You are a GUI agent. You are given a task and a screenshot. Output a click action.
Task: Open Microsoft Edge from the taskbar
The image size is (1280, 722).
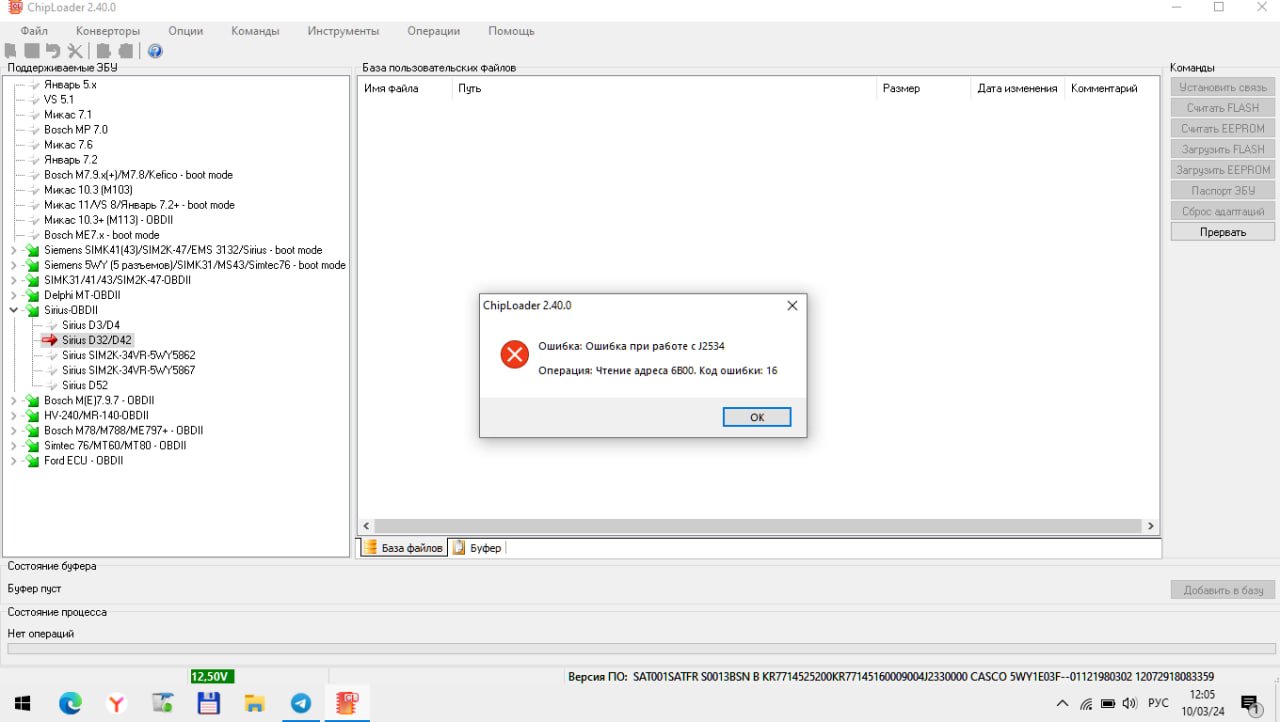pyautogui.click(x=70, y=703)
